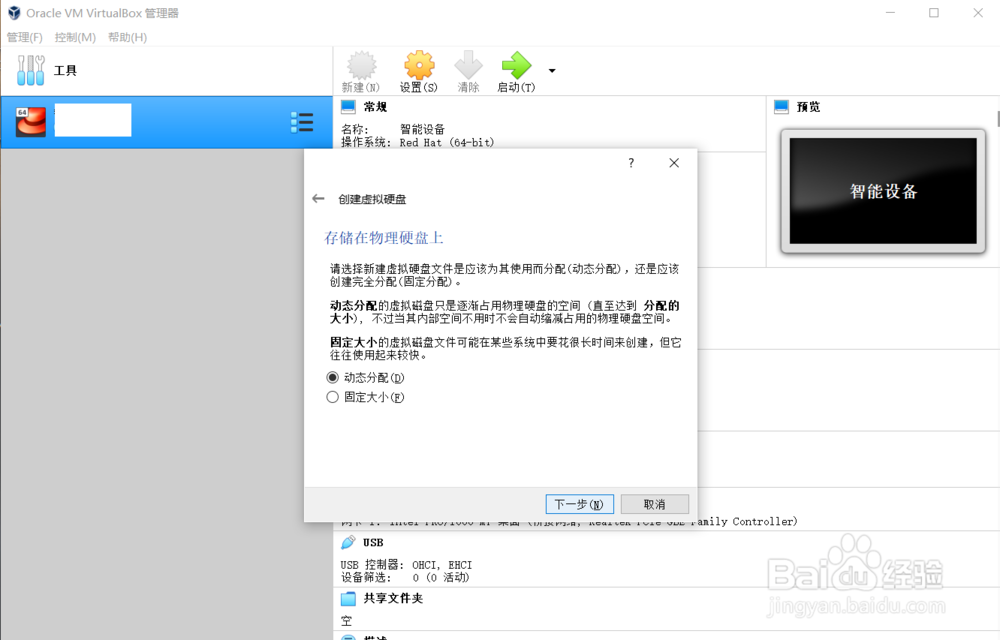The width and height of the screenshot is (1000, 640).
Task: Close the VirtualBox Manager window
Action: (x=978, y=13)
